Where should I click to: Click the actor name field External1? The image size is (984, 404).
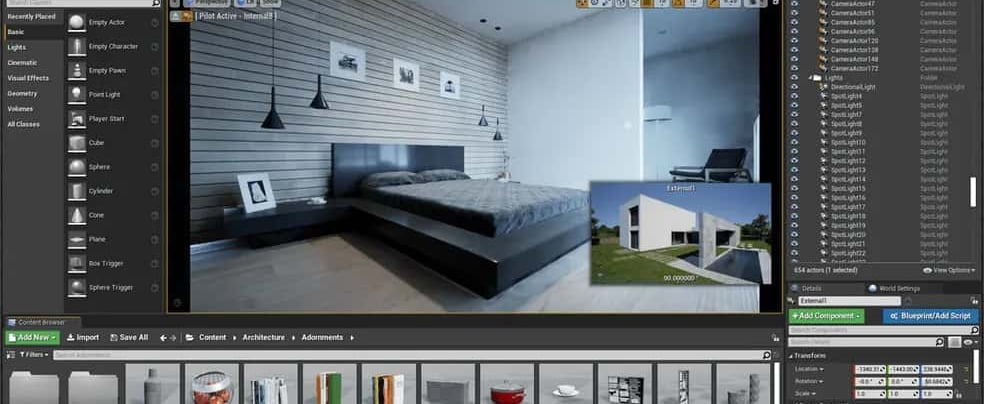click(x=849, y=301)
